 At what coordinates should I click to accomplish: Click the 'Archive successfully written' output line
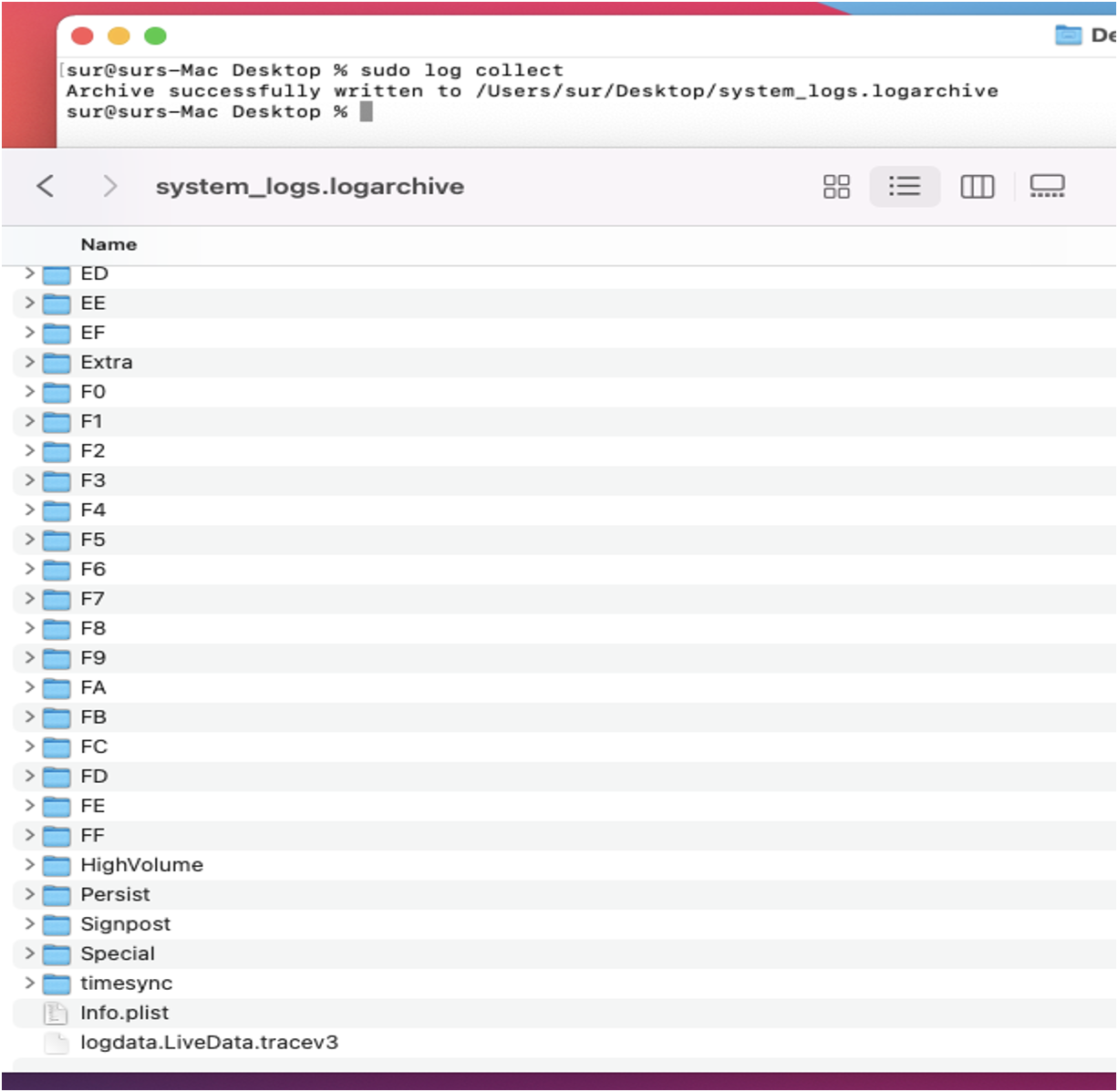[532, 91]
